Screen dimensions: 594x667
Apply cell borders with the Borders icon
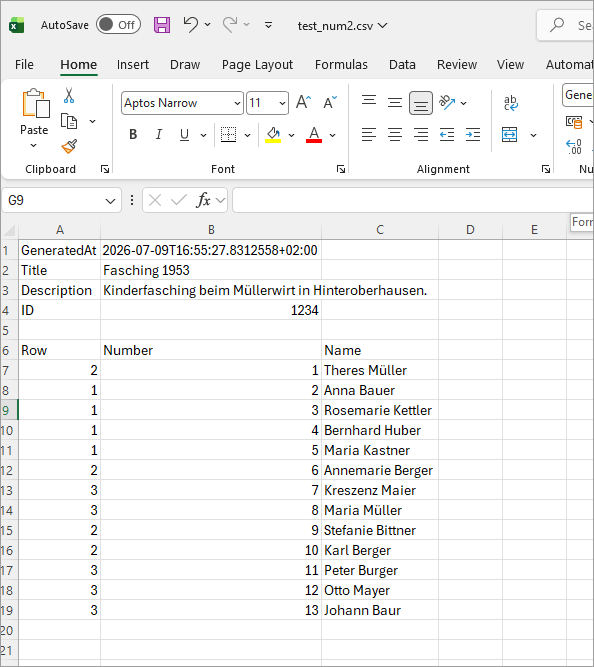[228, 135]
